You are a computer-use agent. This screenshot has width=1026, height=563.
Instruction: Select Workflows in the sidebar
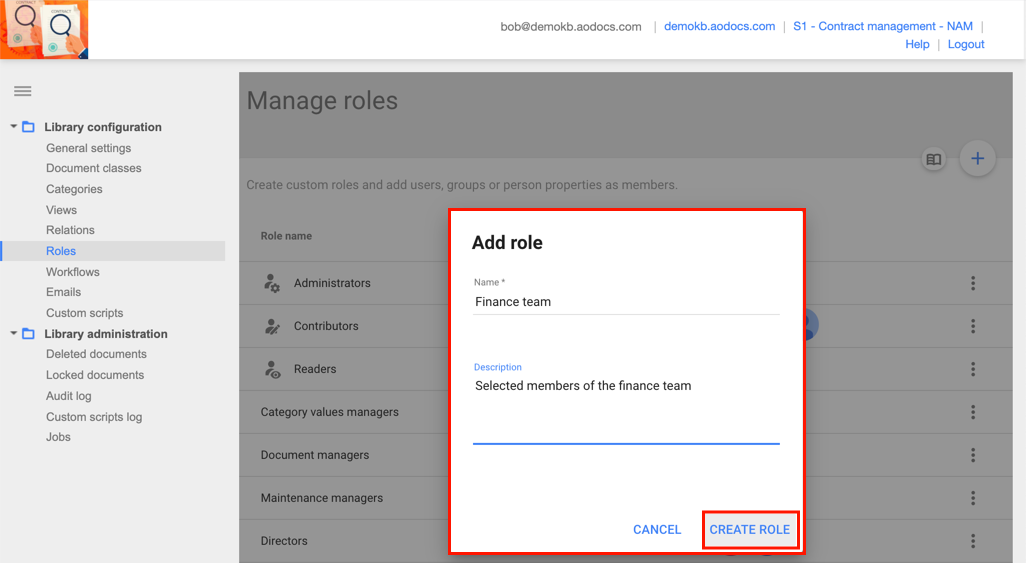coord(73,272)
